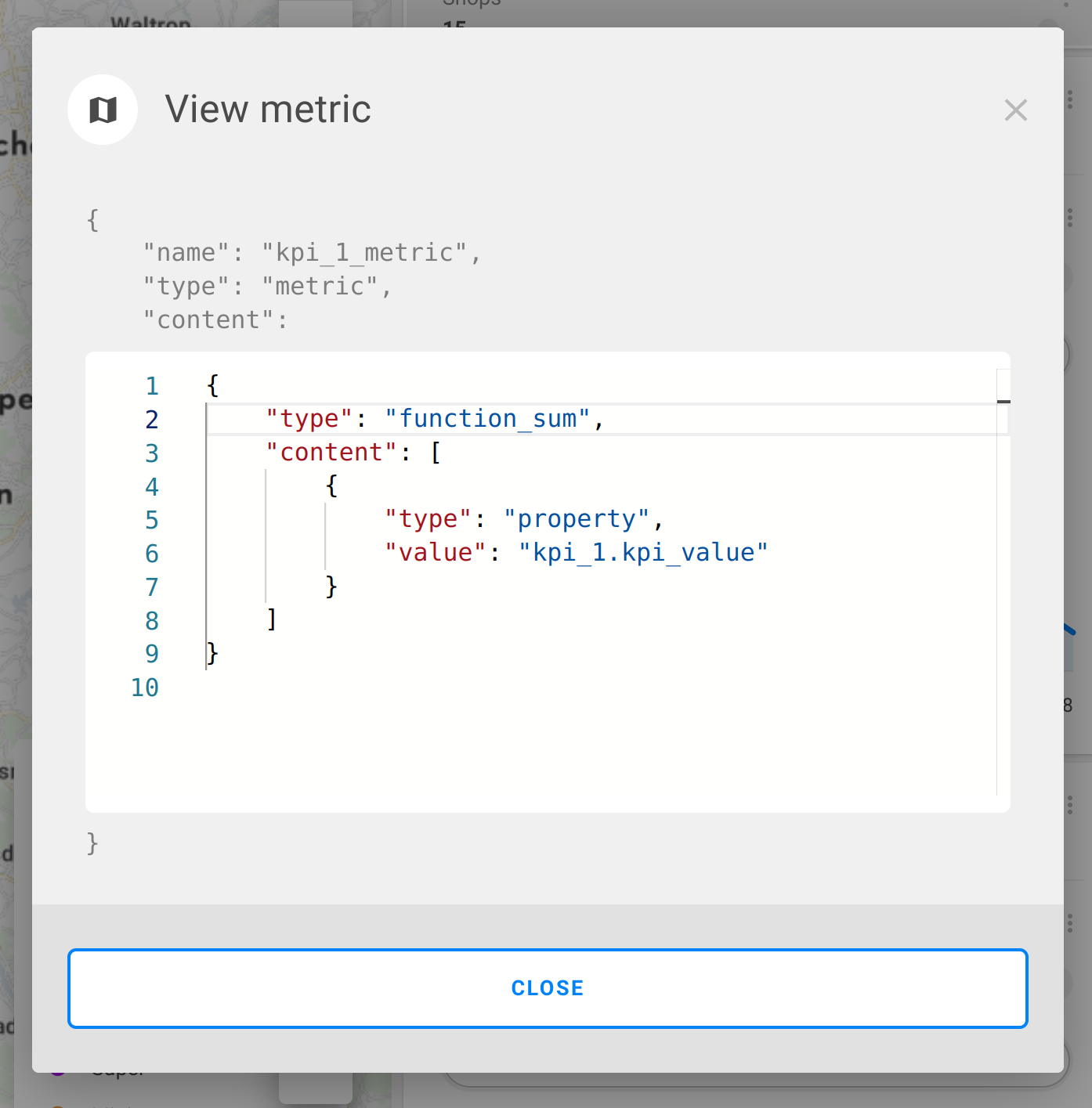
Task: Click the View metric dialog title
Action: [268, 110]
